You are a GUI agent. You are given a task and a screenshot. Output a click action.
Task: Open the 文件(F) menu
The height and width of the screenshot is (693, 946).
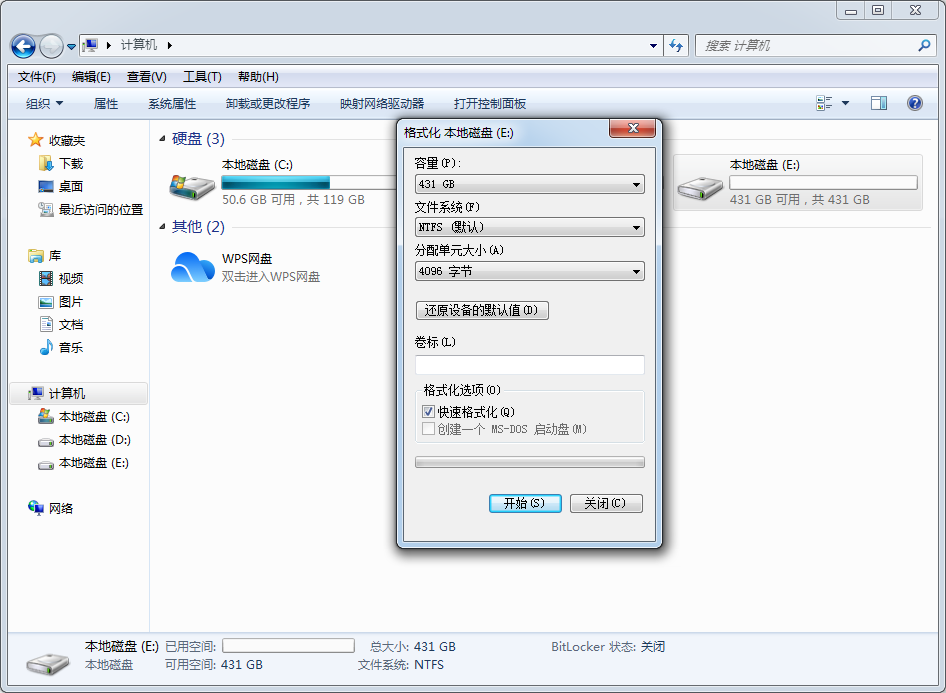tap(37, 77)
